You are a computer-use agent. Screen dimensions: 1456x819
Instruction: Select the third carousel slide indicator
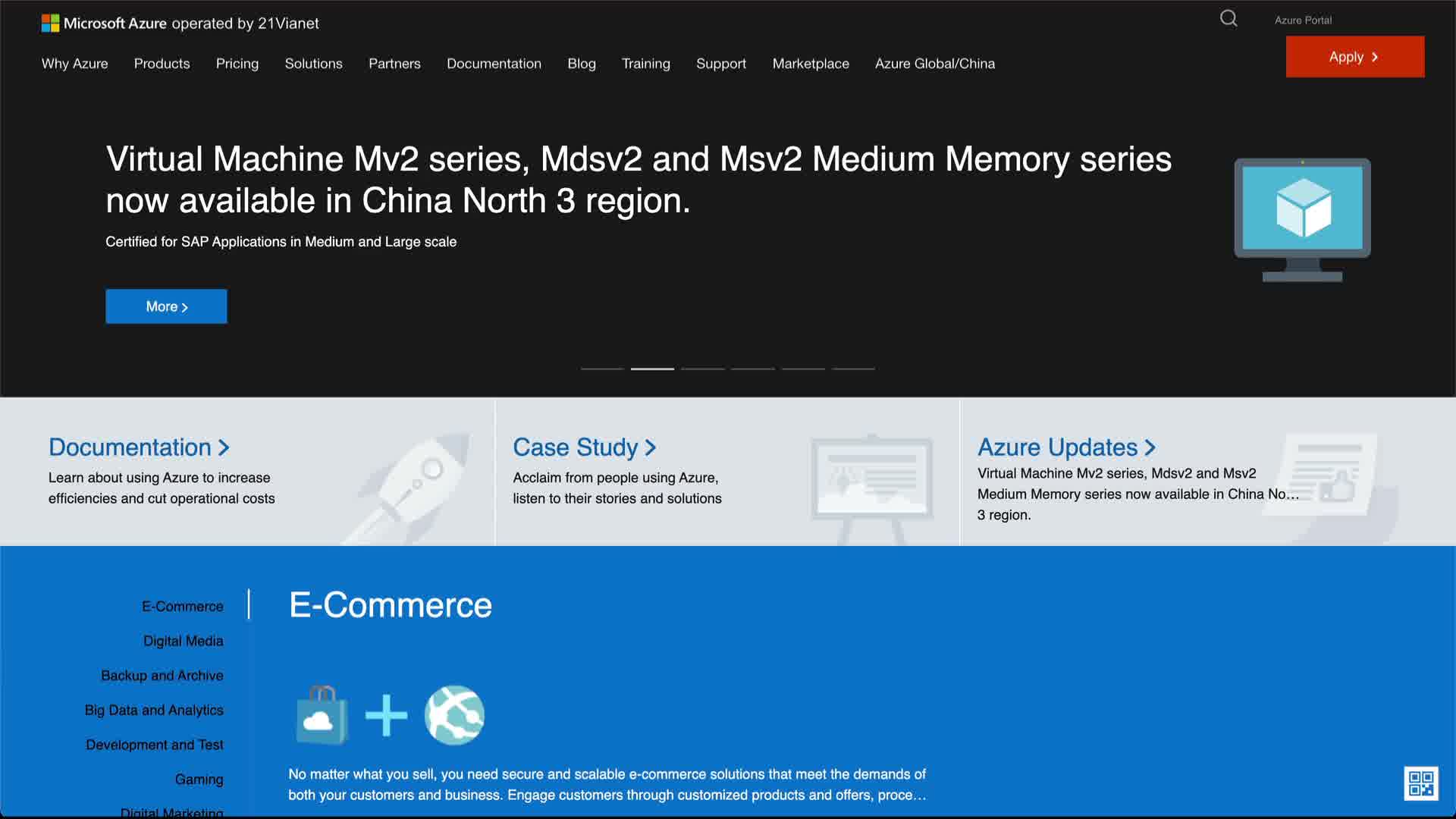pyautogui.click(x=702, y=369)
